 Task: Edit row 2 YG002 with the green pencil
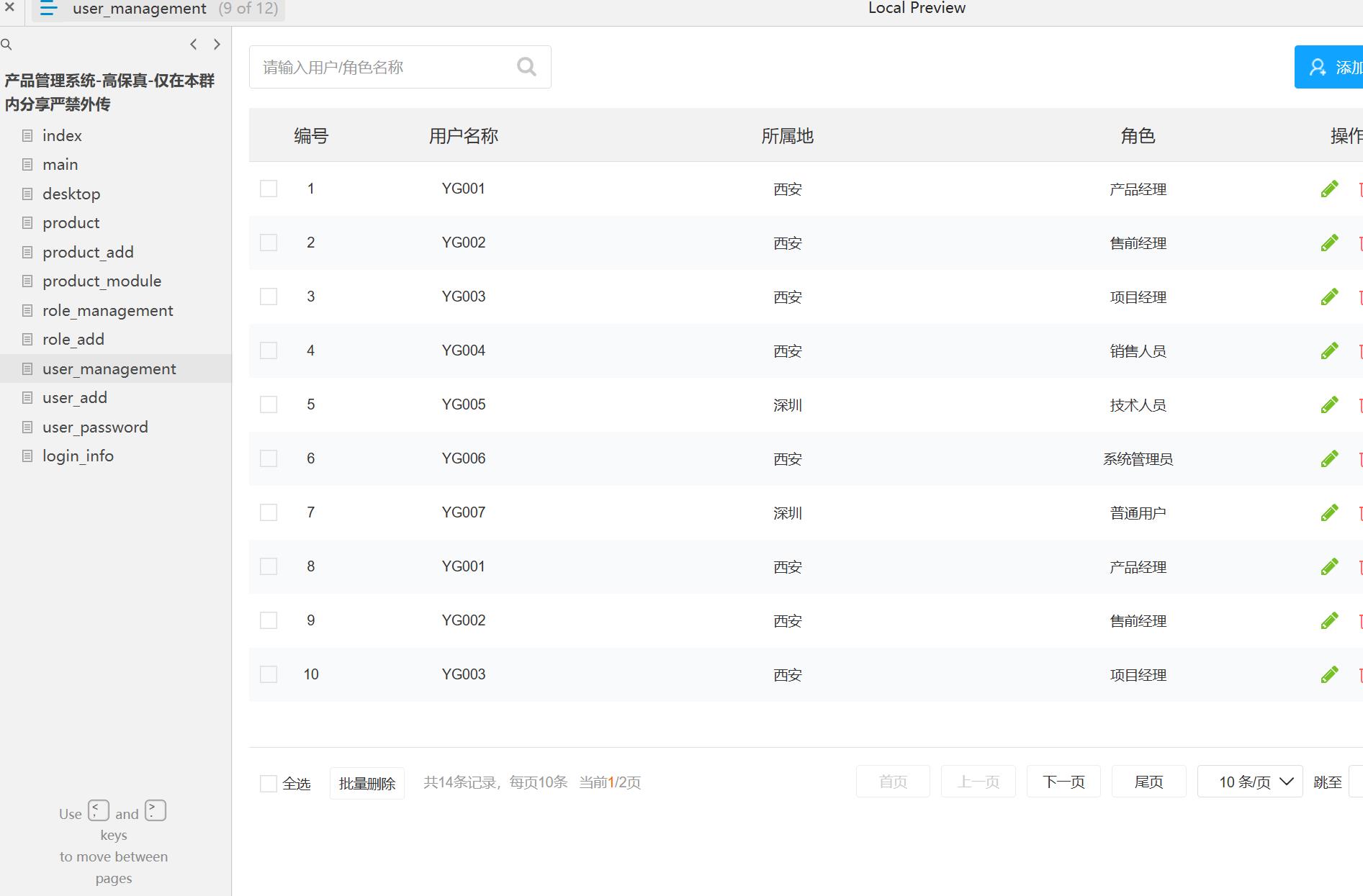point(1329,243)
